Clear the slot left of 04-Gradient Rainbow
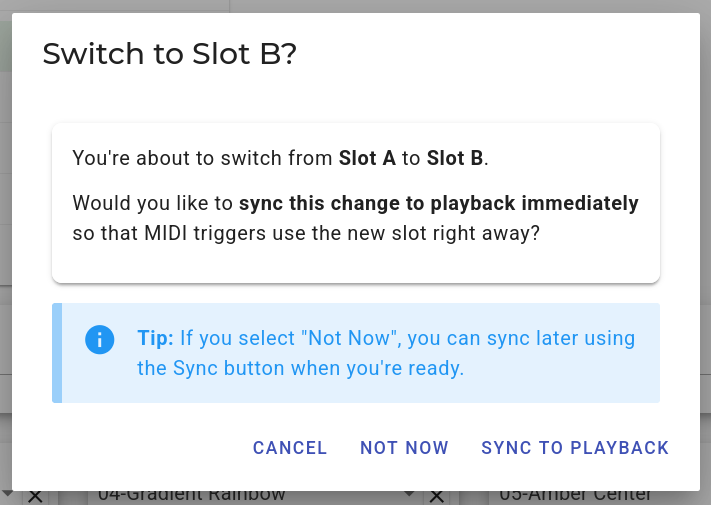Image resolution: width=711 pixels, height=505 pixels. click(x=35, y=496)
